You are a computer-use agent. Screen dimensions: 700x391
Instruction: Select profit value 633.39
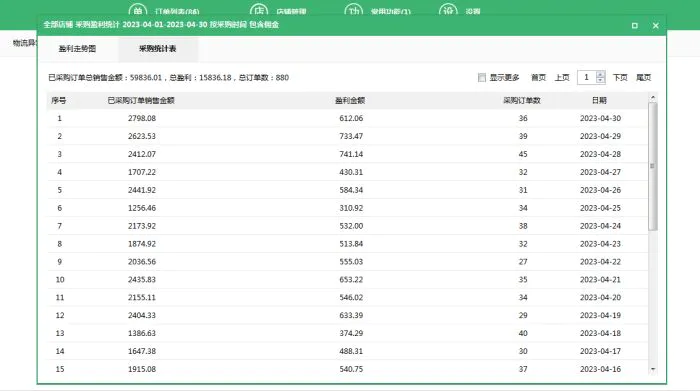point(351,315)
